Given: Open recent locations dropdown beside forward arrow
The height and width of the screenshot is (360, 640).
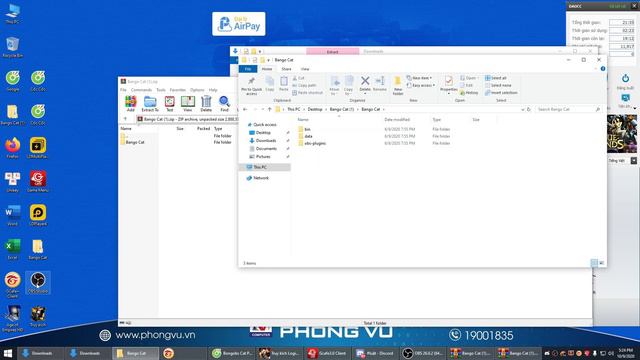Looking at the screenshot, I should pyautogui.click(x=262, y=109).
